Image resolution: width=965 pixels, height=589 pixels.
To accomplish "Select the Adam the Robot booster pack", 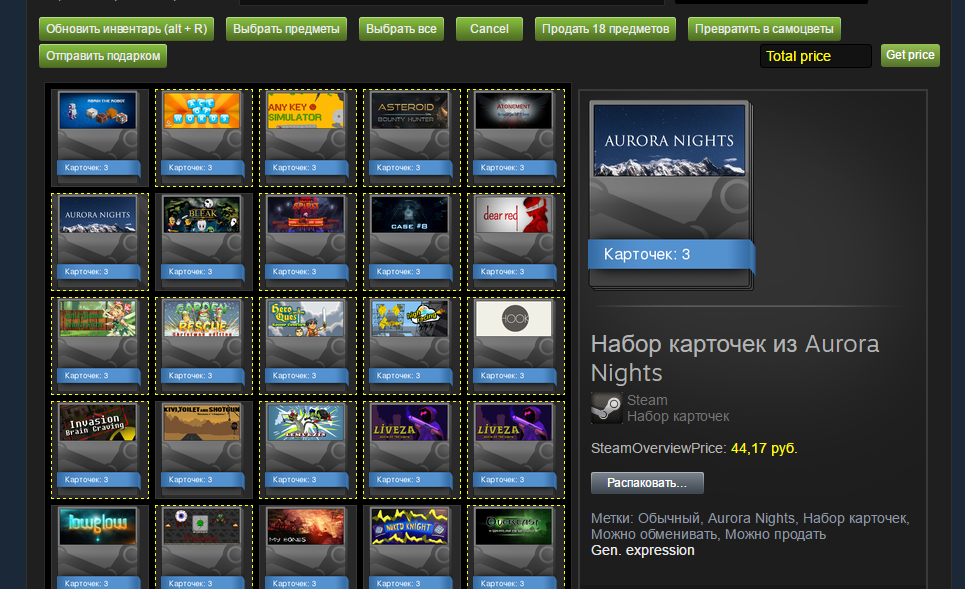I will (100, 138).
